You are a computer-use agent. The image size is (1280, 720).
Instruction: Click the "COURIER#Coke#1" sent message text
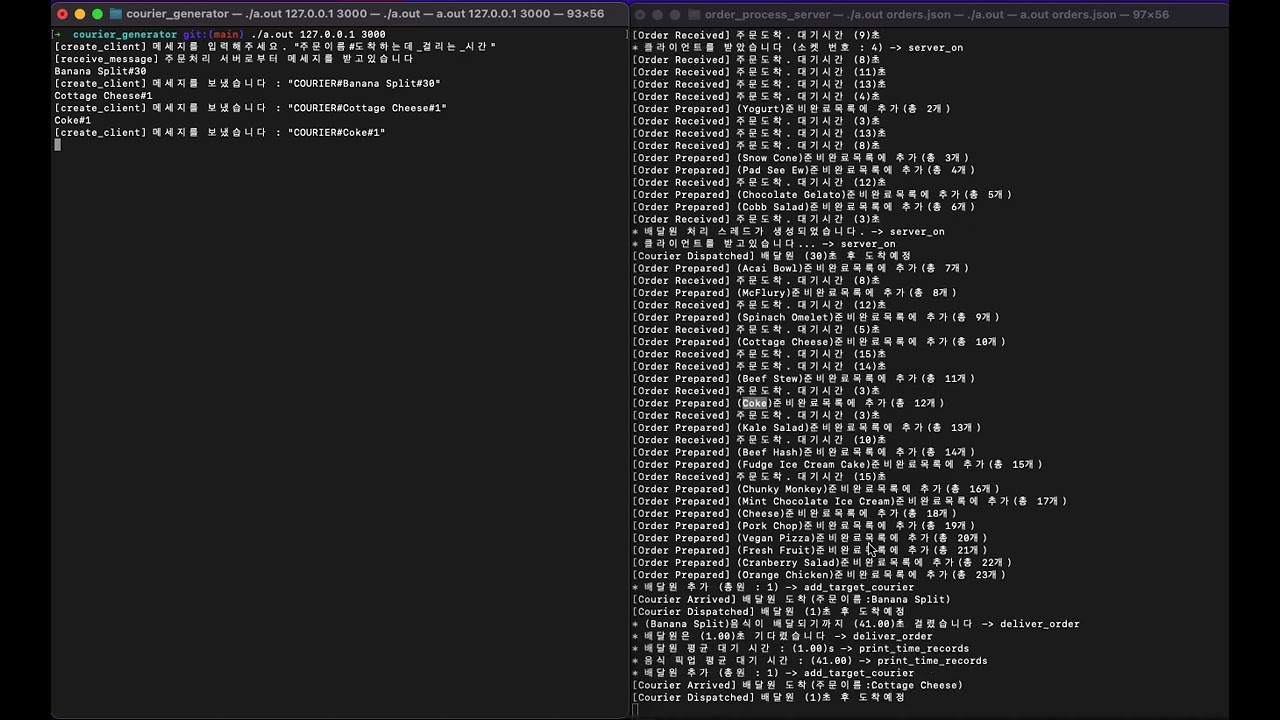pos(336,133)
